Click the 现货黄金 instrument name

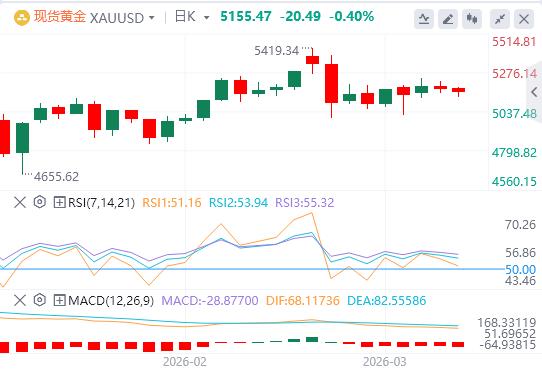(59, 17)
